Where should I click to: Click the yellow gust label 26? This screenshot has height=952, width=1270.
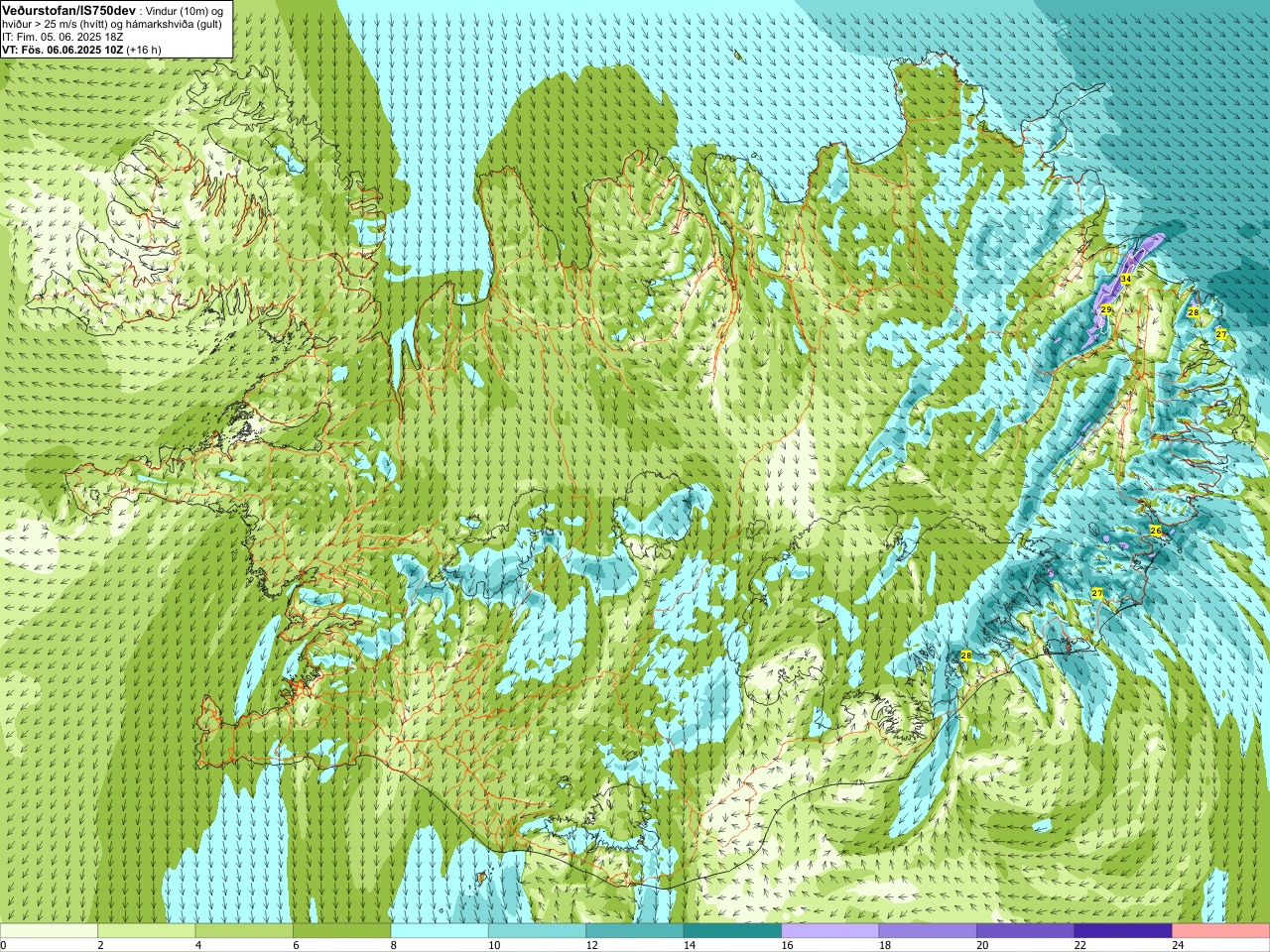pyautogui.click(x=1155, y=531)
